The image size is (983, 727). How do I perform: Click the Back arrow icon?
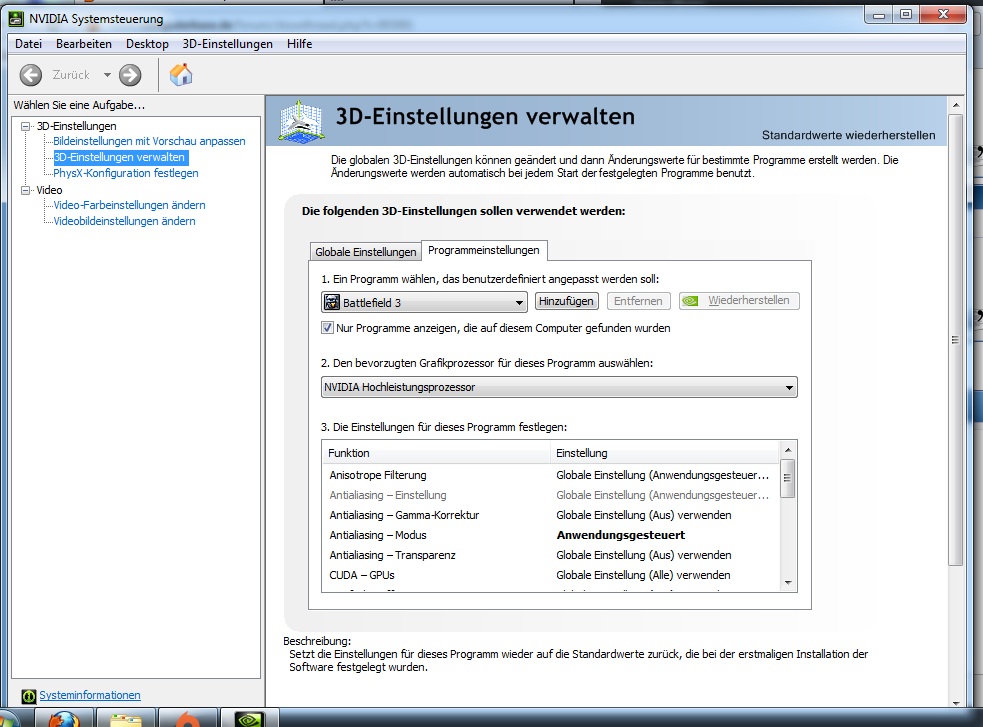tap(31, 75)
